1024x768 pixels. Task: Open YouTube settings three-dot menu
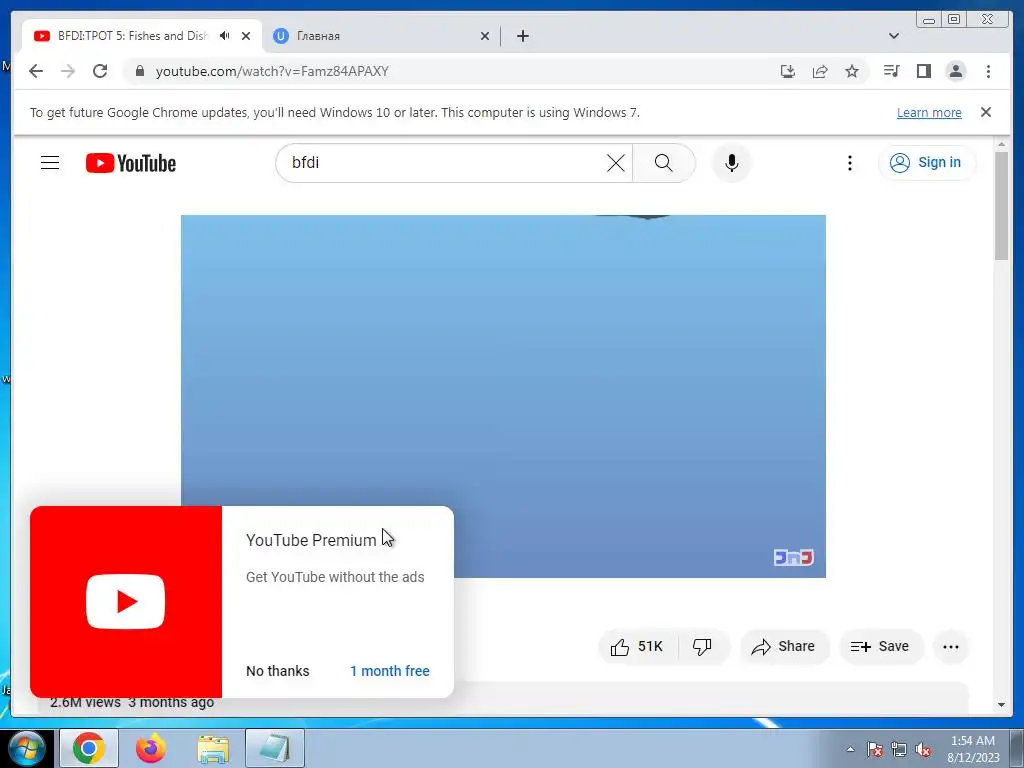pyautogui.click(x=849, y=163)
